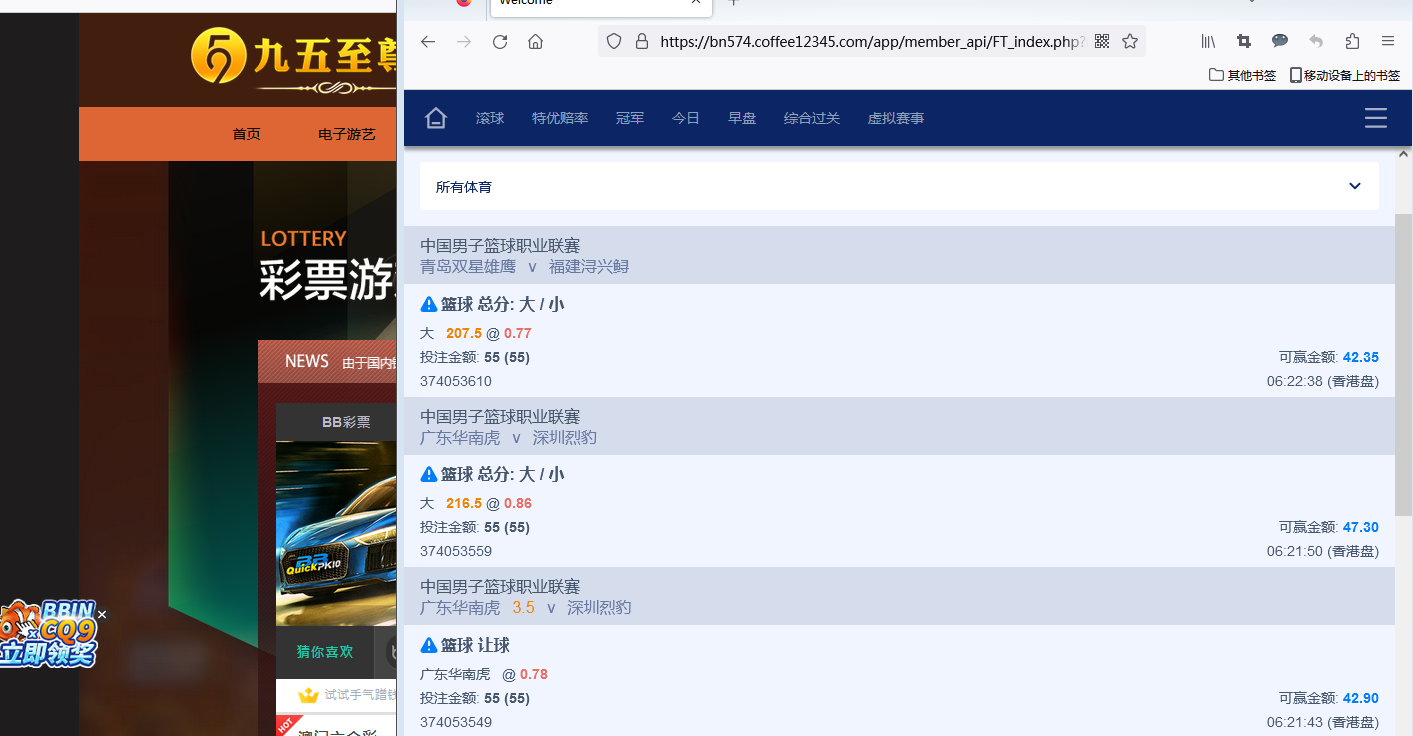Click the 广东华南虎 @ 0.78 odds line

click(x=484, y=674)
